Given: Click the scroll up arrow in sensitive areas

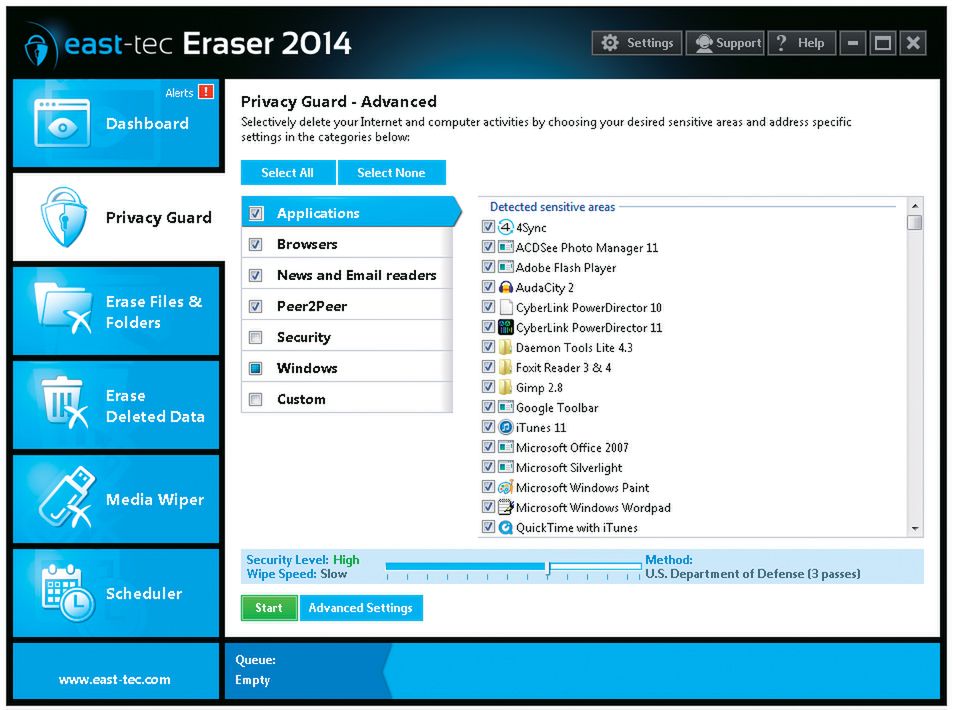Looking at the screenshot, I should tap(915, 205).
